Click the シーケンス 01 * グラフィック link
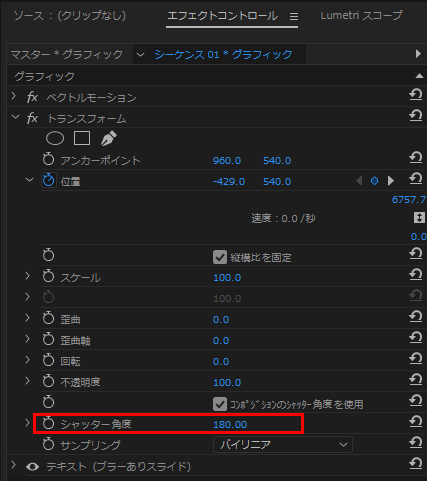Viewport: 427px width, 481px height. tap(223, 54)
